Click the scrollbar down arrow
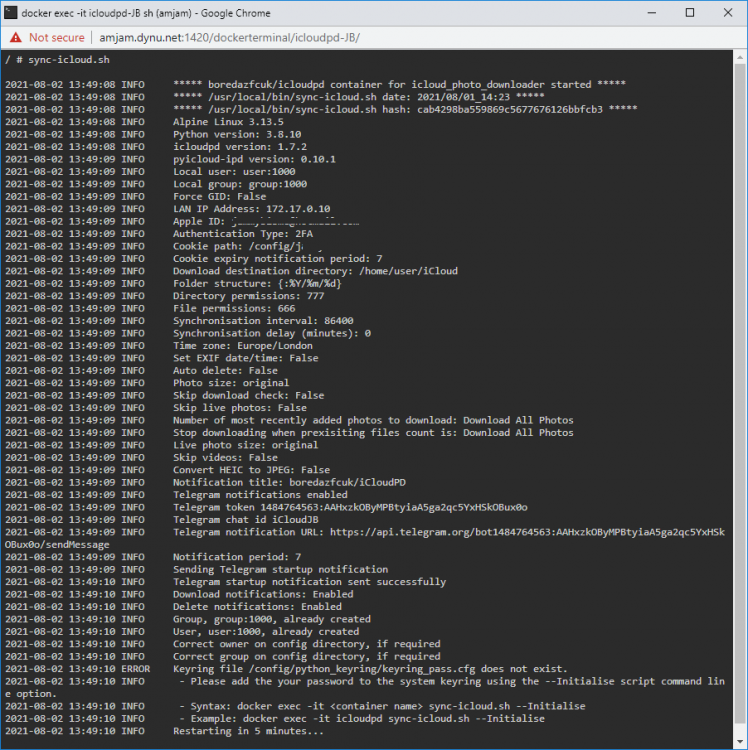This screenshot has height=750, width=748. pyautogui.click(x=739, y=740)
